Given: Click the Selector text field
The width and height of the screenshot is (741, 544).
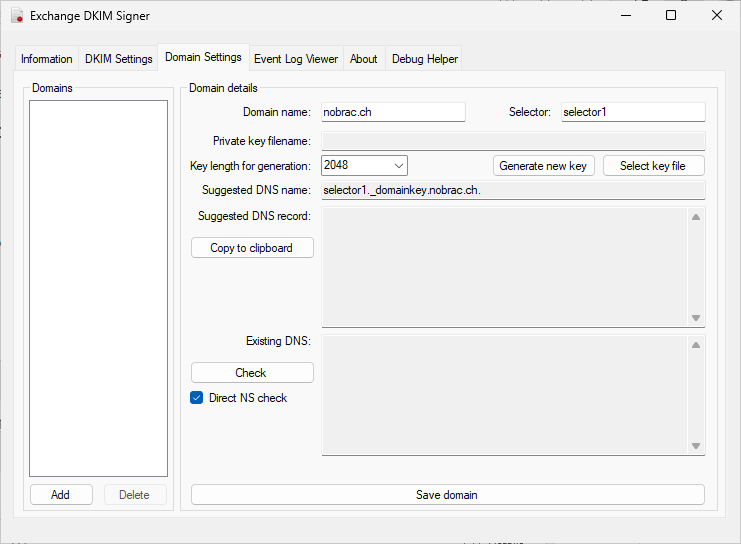Looking at the screenshot, I should coord(633,112).
